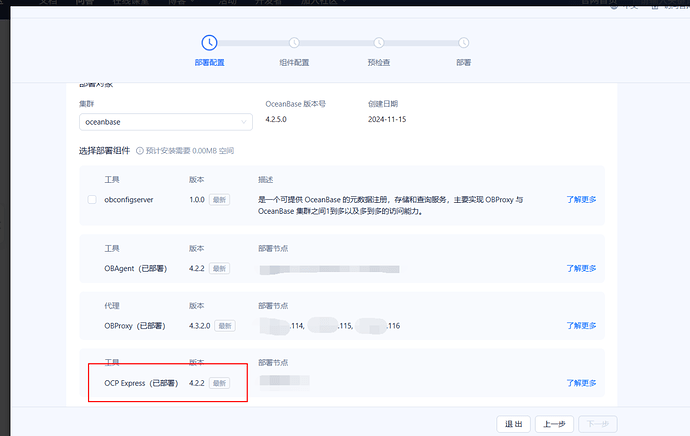690x436 pixels.
Task: Open 了解更多 link for OBProxy
Action: pyautogui.click(x=581, y=326)
